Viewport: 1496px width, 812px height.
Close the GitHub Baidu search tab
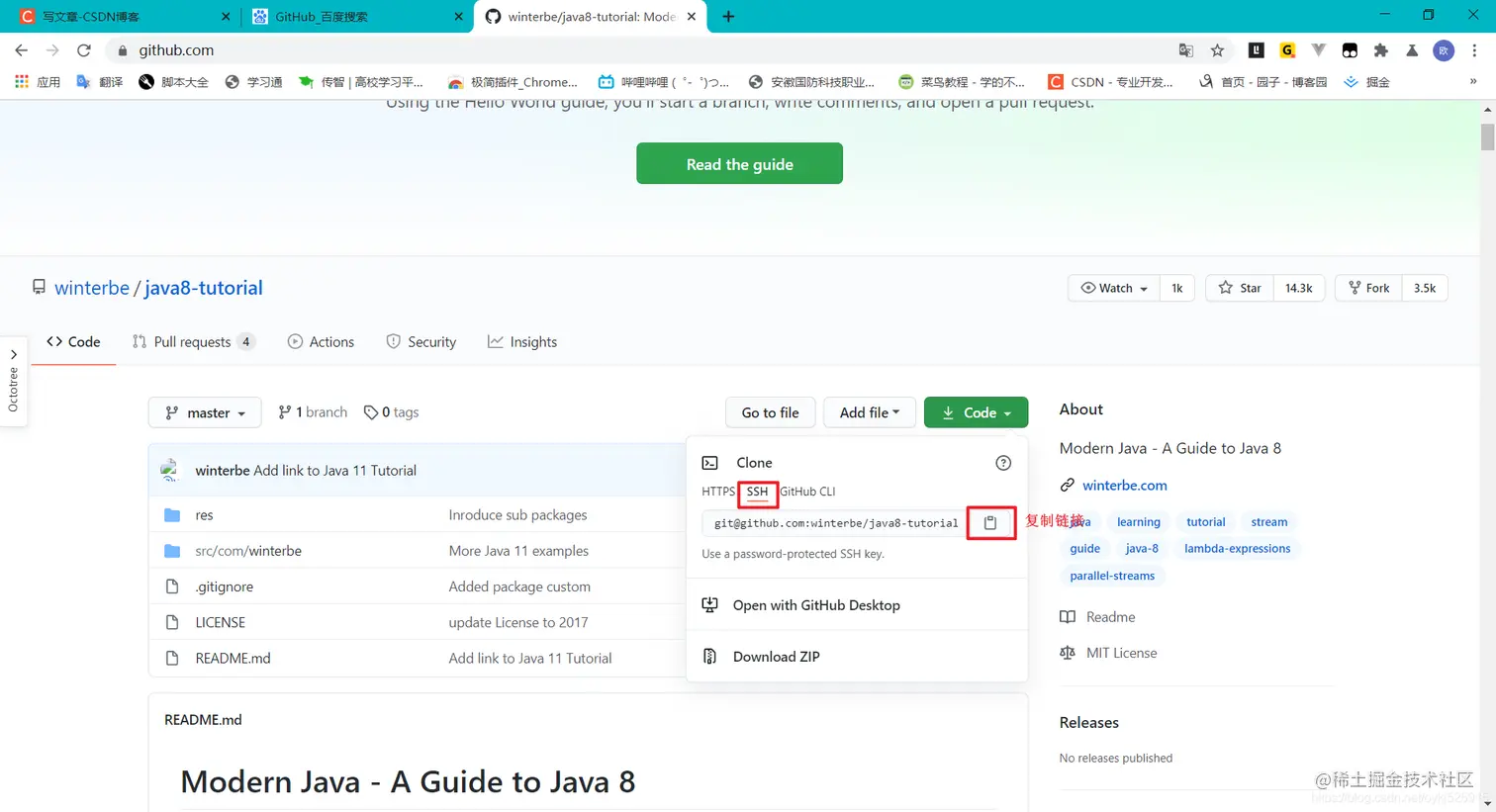[x=458, y=17]
